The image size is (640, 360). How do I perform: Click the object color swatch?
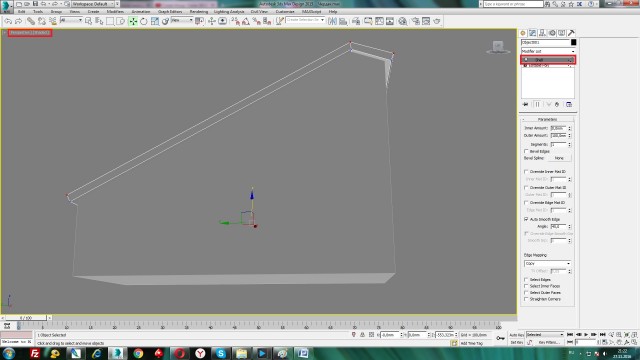coord(573,42)
